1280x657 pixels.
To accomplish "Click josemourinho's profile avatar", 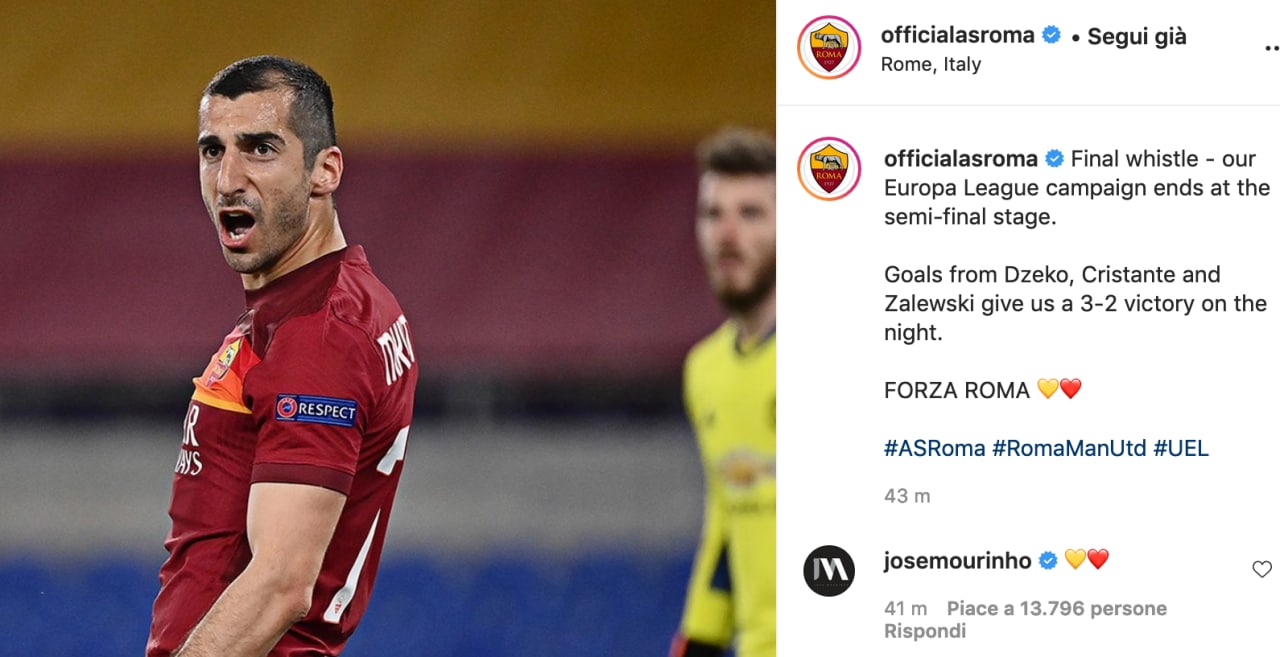I will [829, 571].
